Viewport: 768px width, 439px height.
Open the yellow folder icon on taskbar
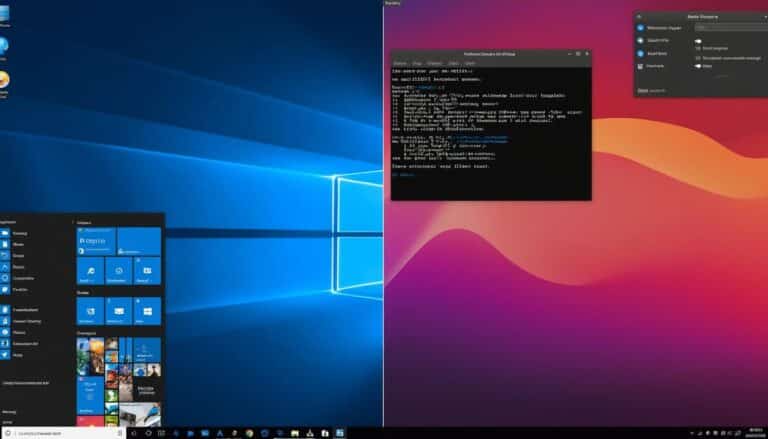(x=294, y=433)
